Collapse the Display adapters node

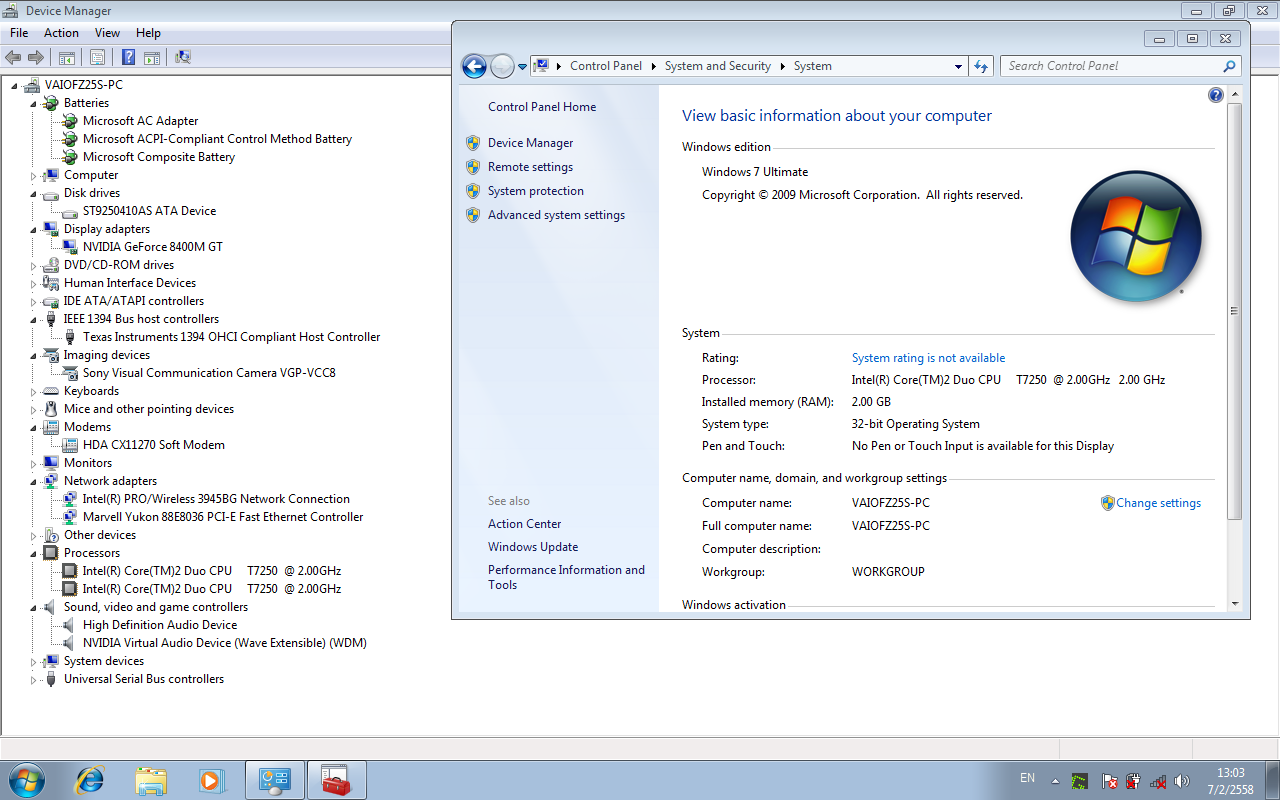(33, 230)
